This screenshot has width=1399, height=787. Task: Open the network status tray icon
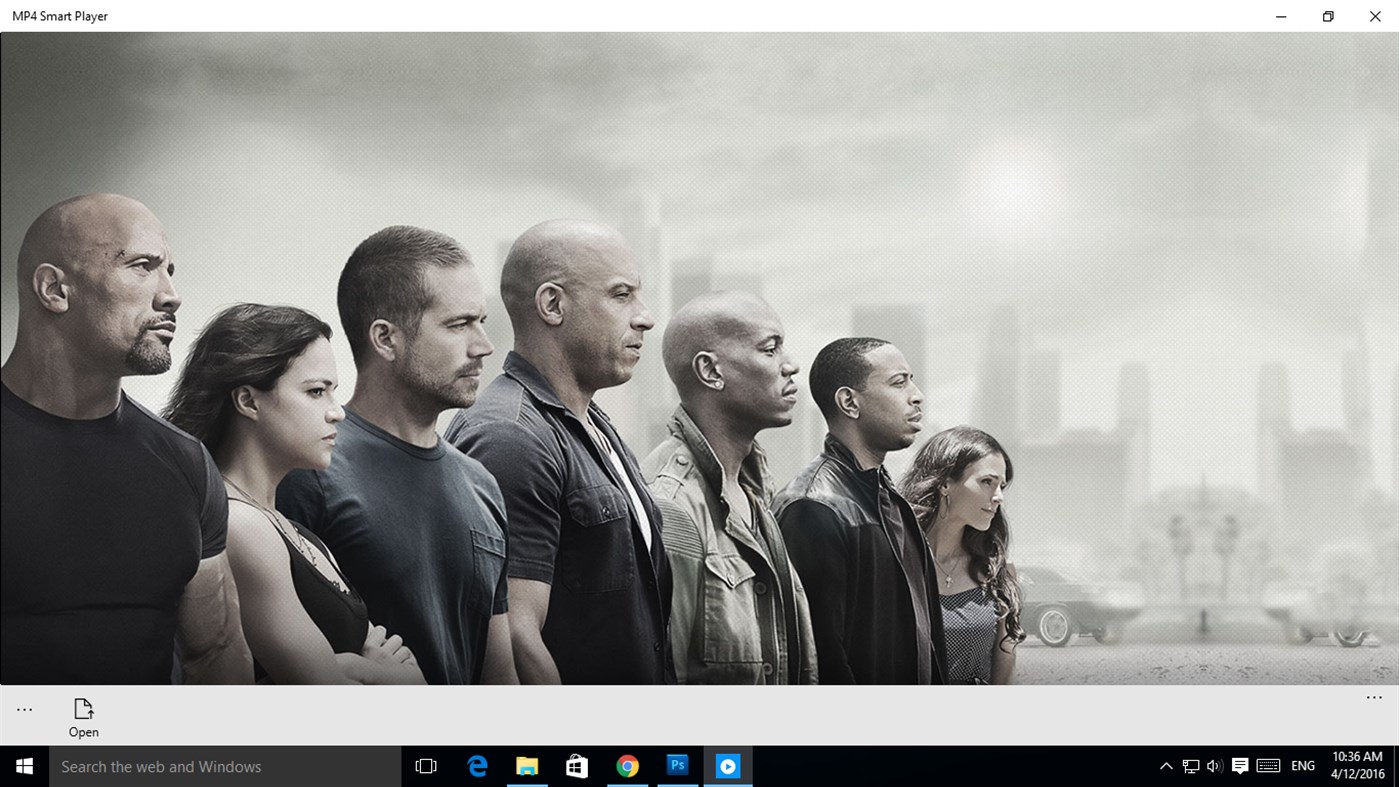(x=1190, y=766)
